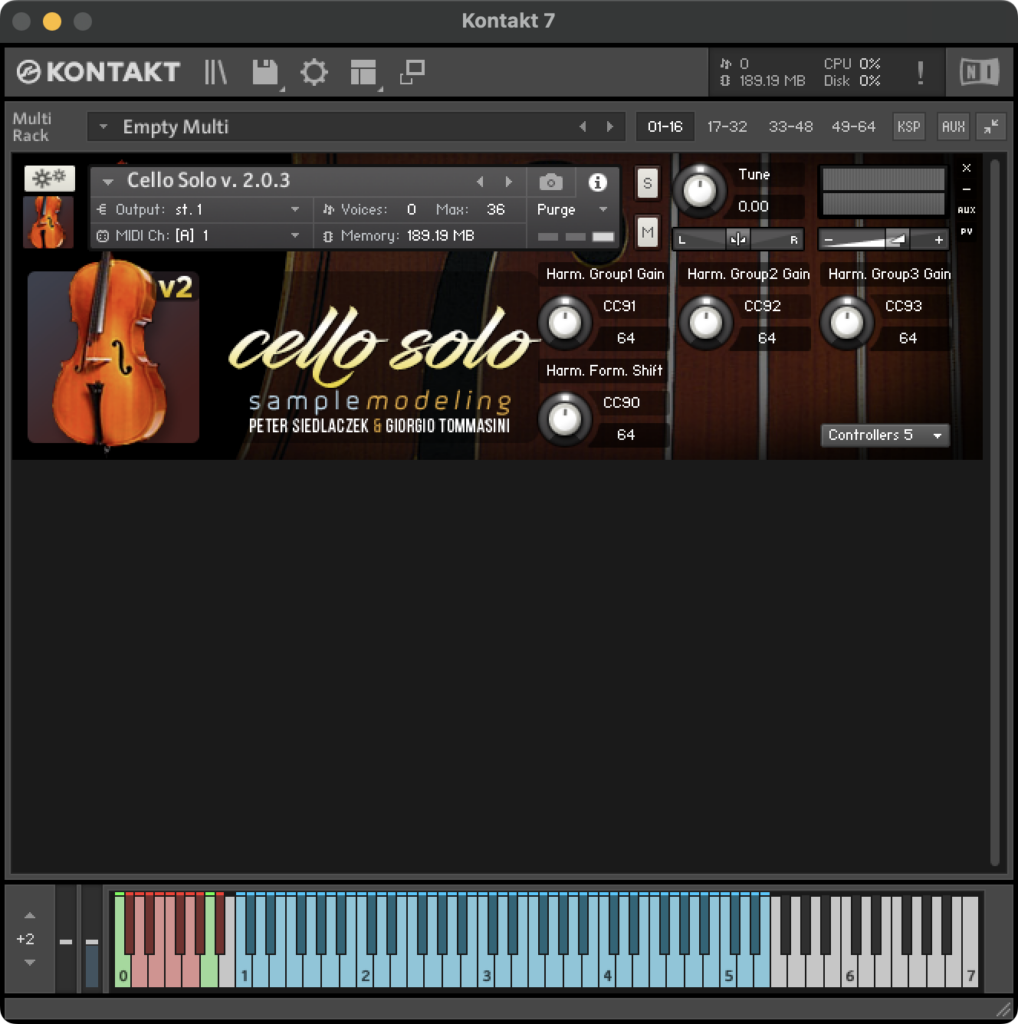This screenshot has height=1024, width=1018.
Task: Show instrument info icon
Action: 598,182
